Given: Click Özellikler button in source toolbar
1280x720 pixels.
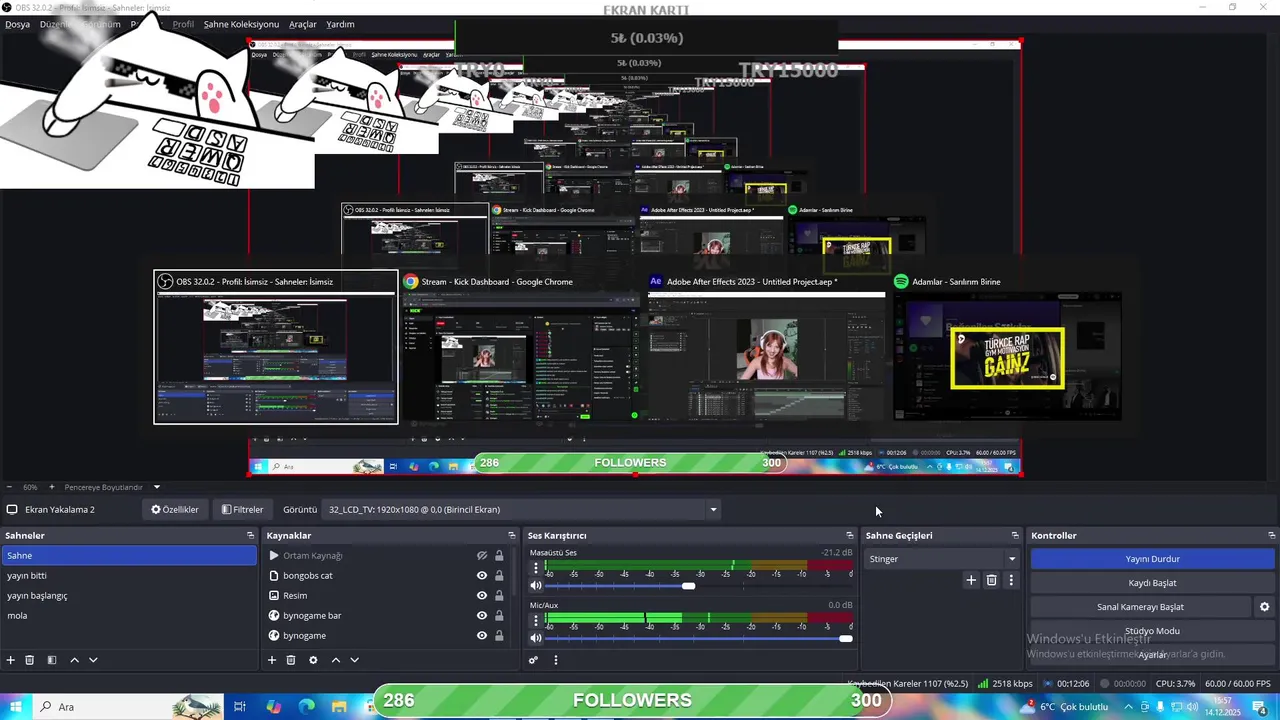Looking at the screenshot, I should [x=175, y=510].
